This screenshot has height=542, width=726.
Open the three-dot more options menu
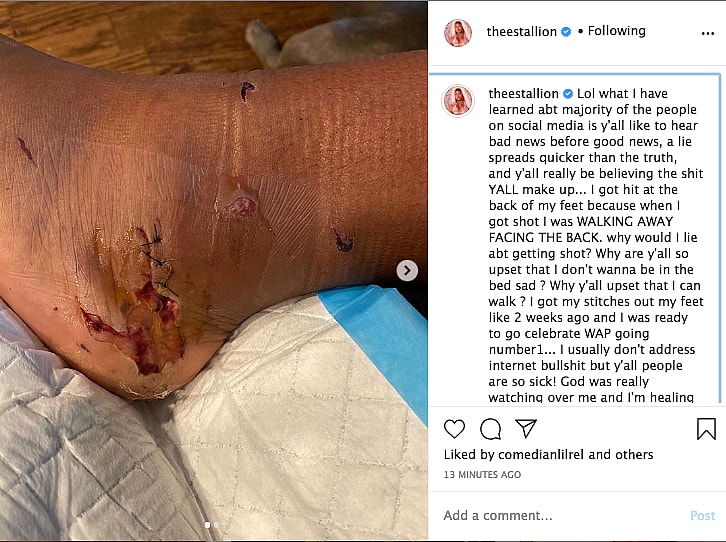tap(707, 33)
